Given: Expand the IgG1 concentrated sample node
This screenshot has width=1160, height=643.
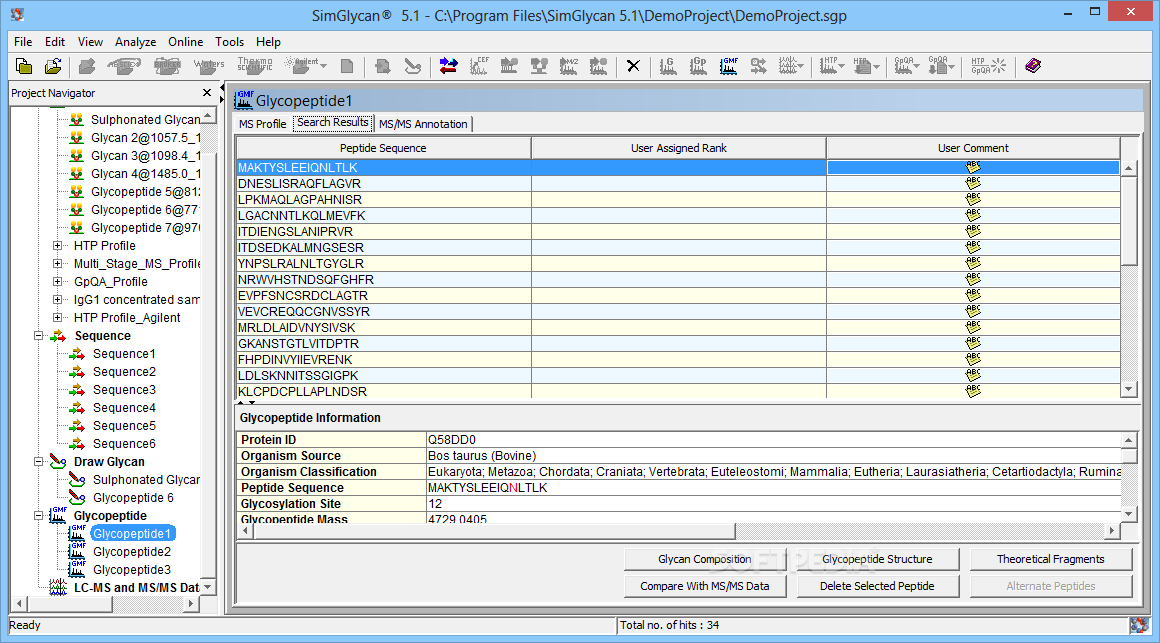Looking at the screenshot, I should [58, 300].
